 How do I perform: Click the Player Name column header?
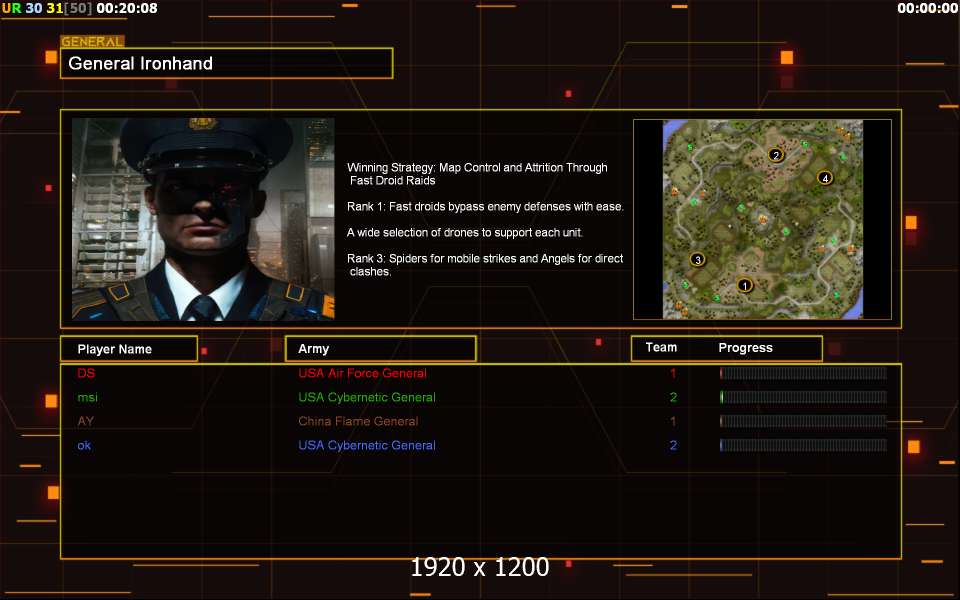click(129, 349)
